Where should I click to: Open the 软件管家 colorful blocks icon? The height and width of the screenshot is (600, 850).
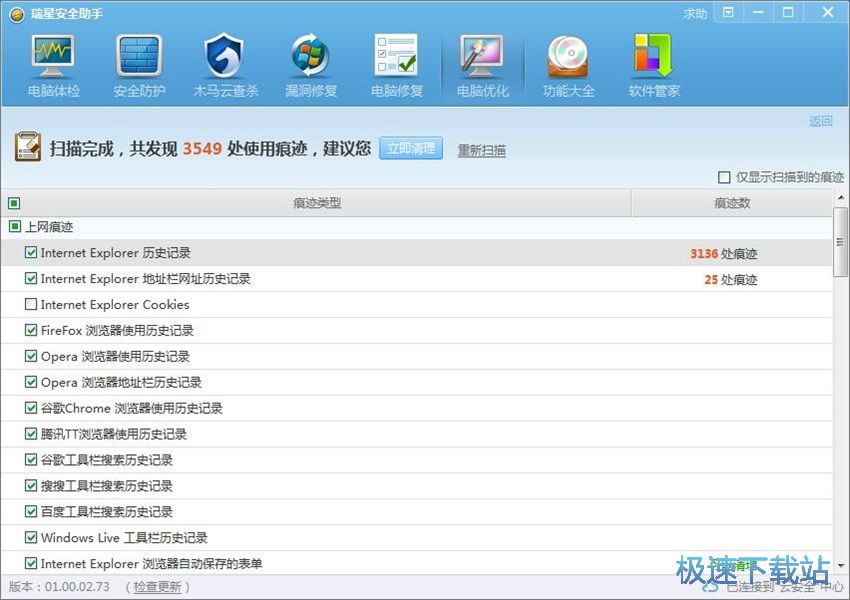[x=654, y=55]
